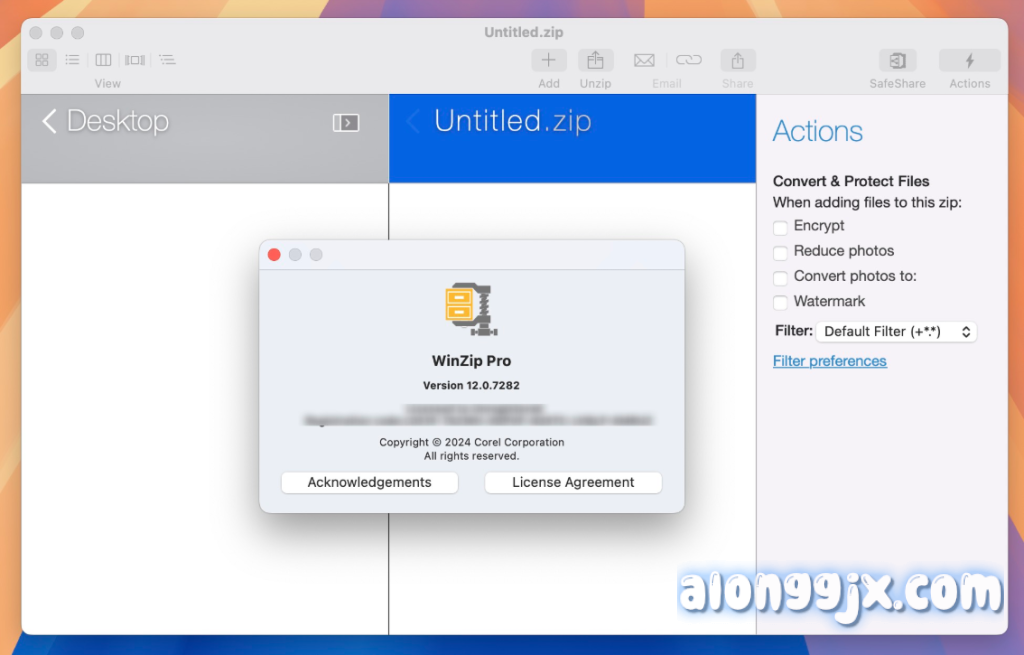Enable the Encrypt checkbox
The image size is (1024, 655).
780,228
